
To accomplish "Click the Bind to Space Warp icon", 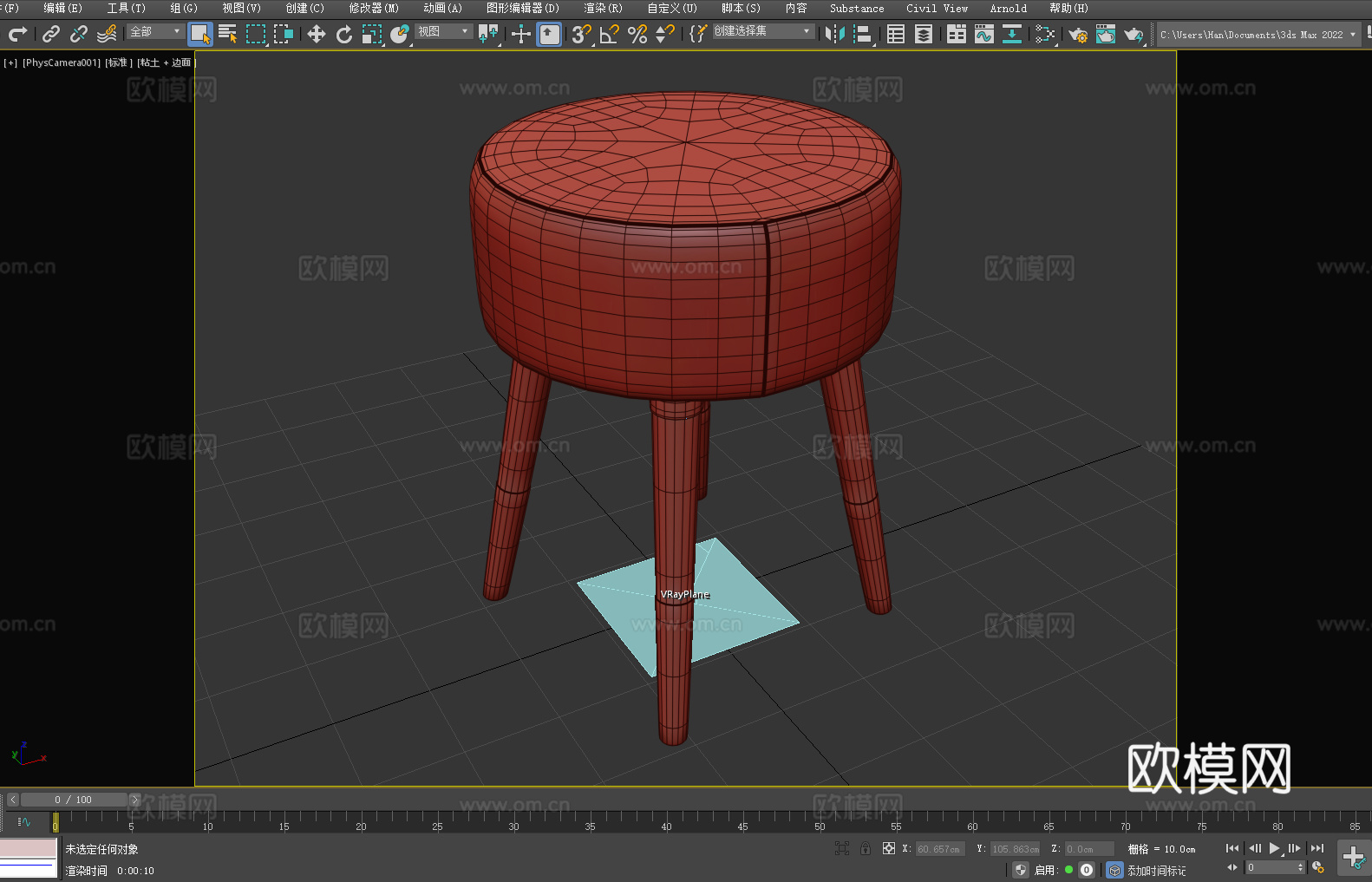I will click(x=107, y=34).
